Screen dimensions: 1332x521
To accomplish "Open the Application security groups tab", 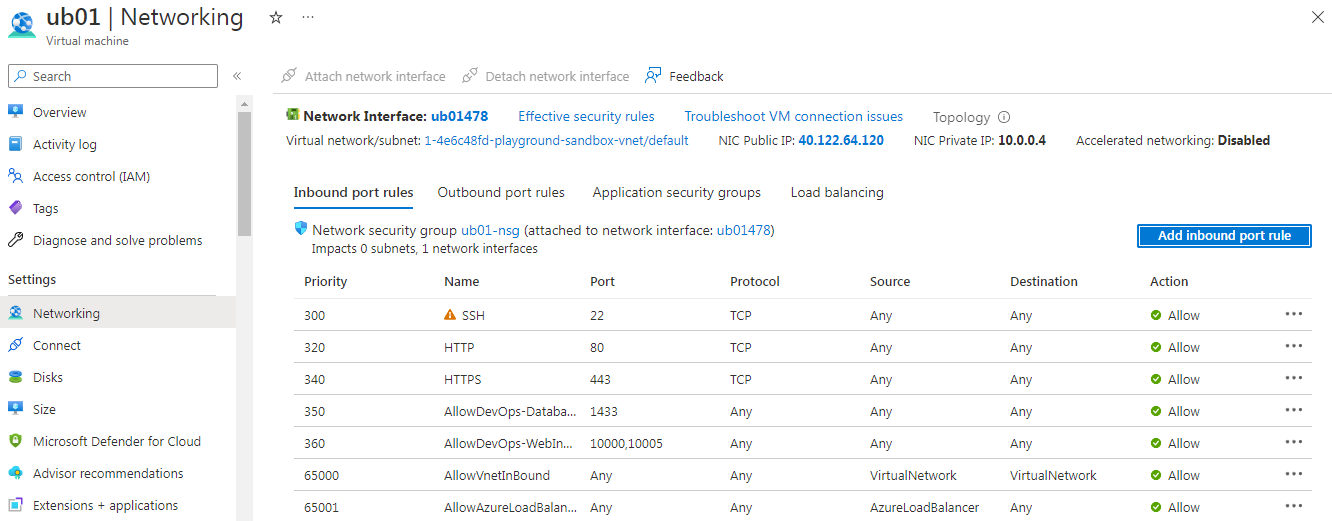I will pos(677,192).
